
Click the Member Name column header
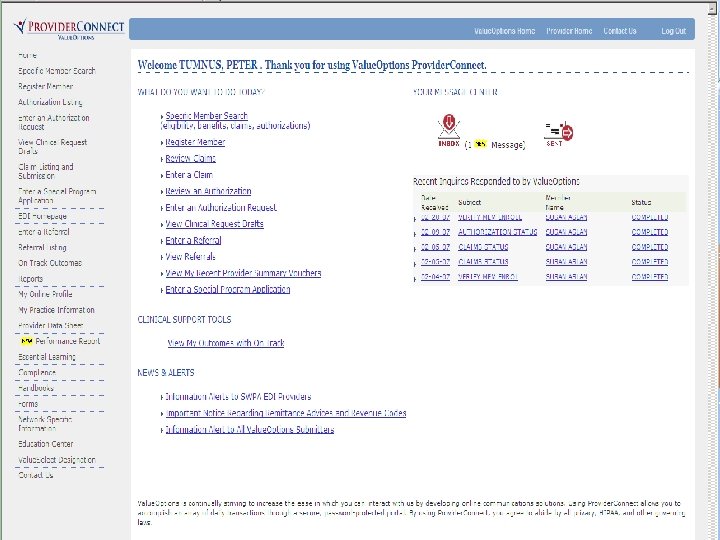pyautogui.click(x=558, y=202)
